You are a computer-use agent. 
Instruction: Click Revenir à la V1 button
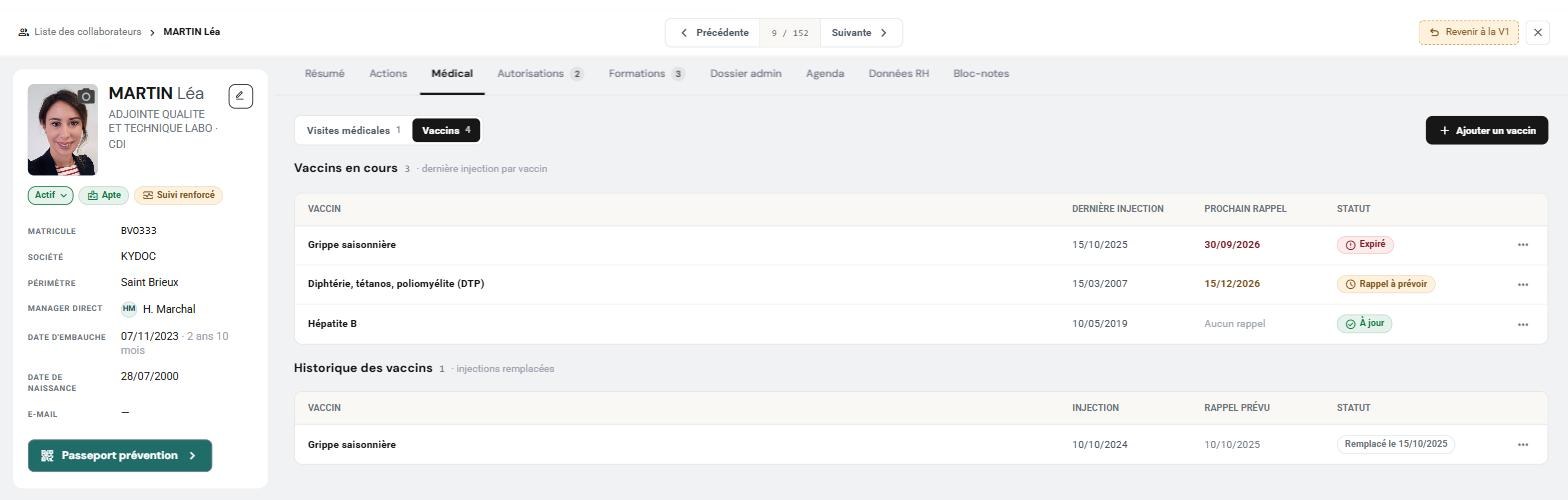point(1469,33)
